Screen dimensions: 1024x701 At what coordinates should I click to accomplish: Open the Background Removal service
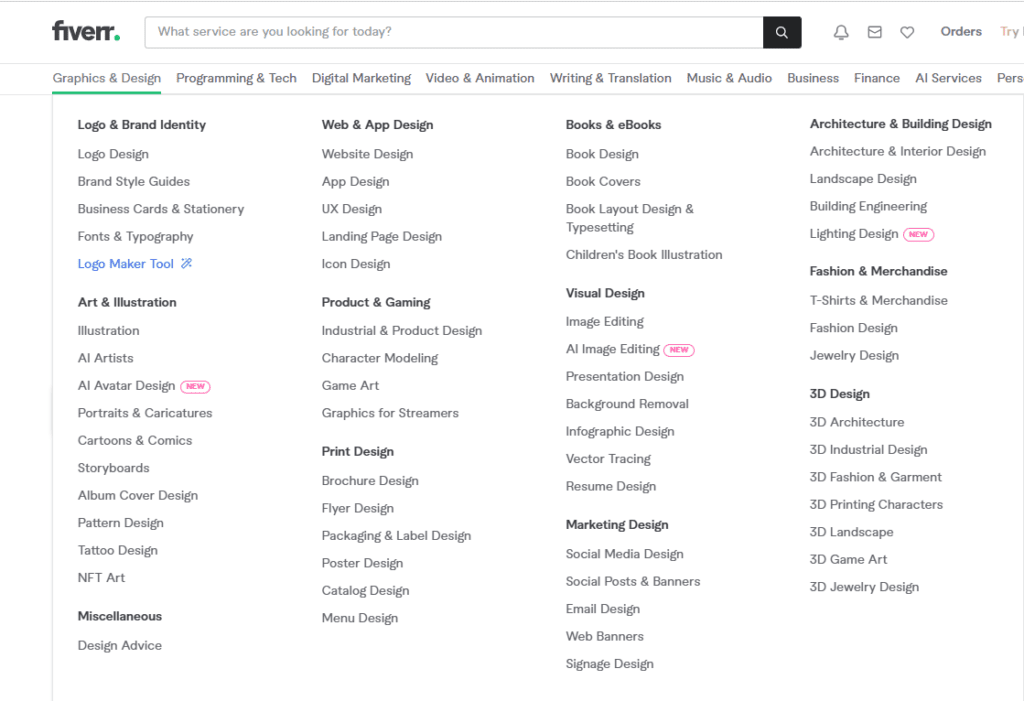pos(627,403)
